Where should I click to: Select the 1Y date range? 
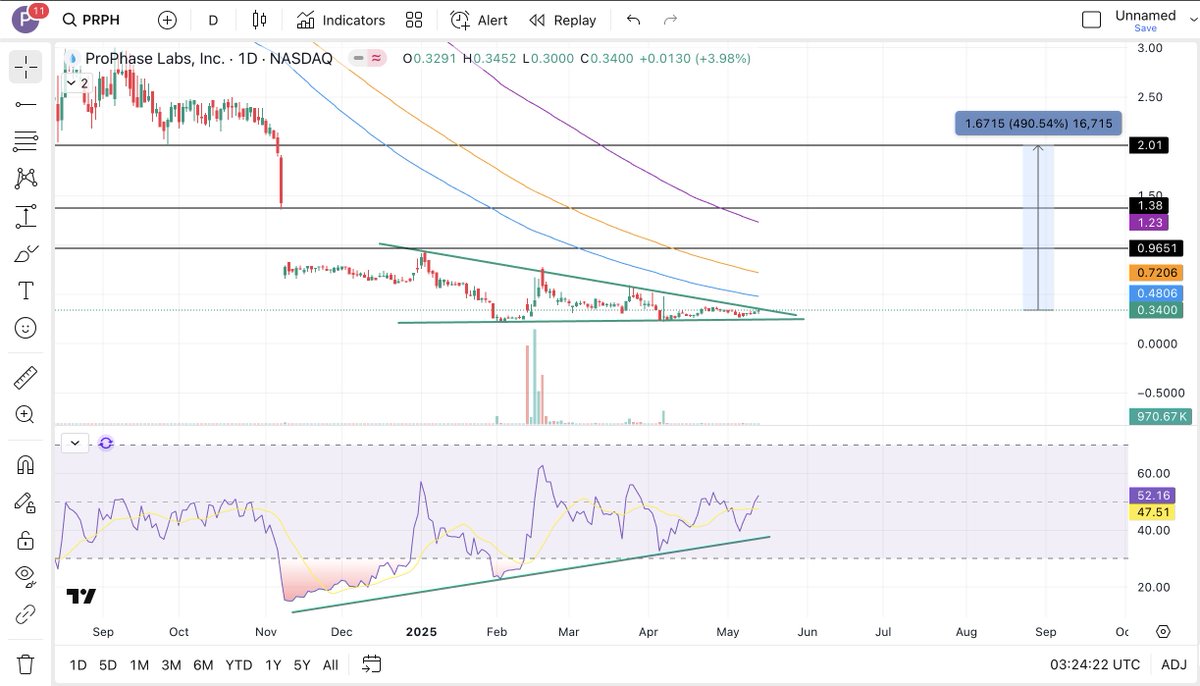coord(273,664)
